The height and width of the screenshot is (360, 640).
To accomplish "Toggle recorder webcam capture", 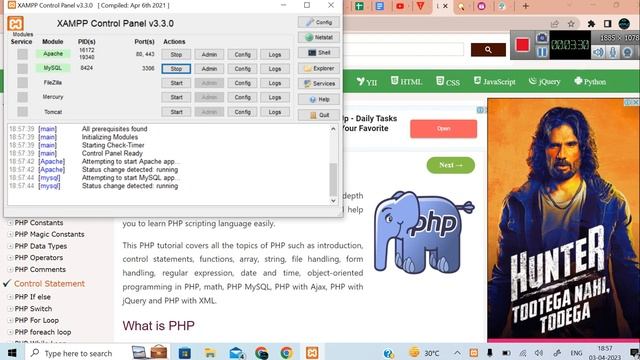I will tap(628, 52).
